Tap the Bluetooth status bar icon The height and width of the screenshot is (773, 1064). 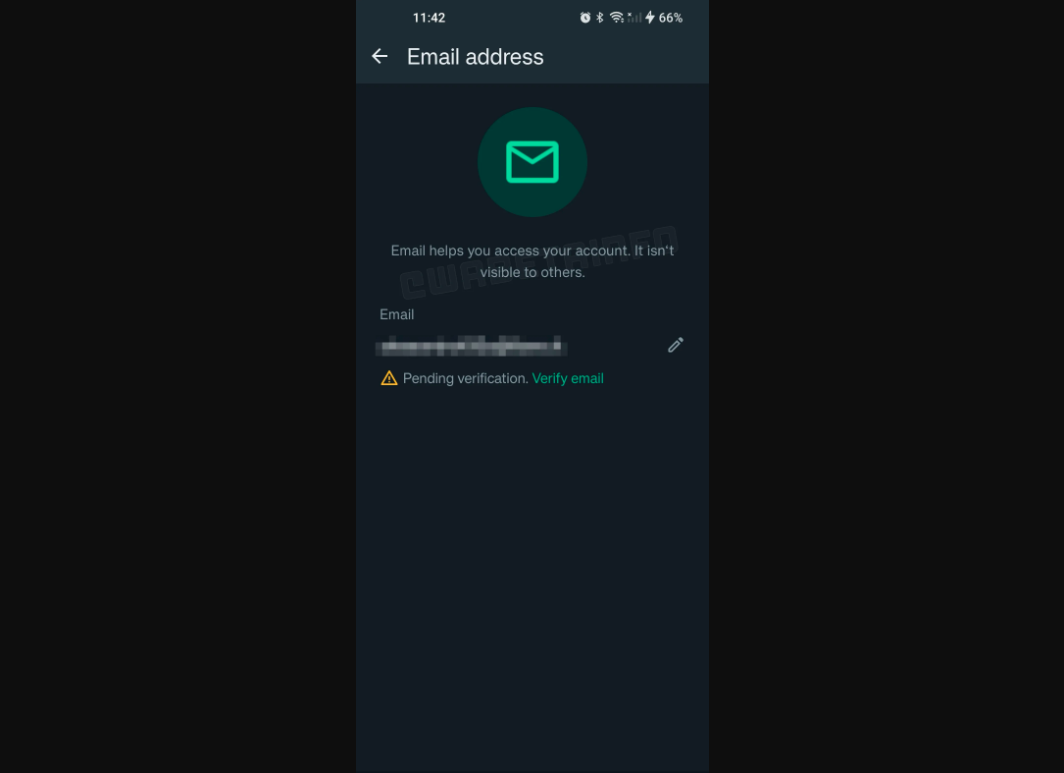click(600, 18)
